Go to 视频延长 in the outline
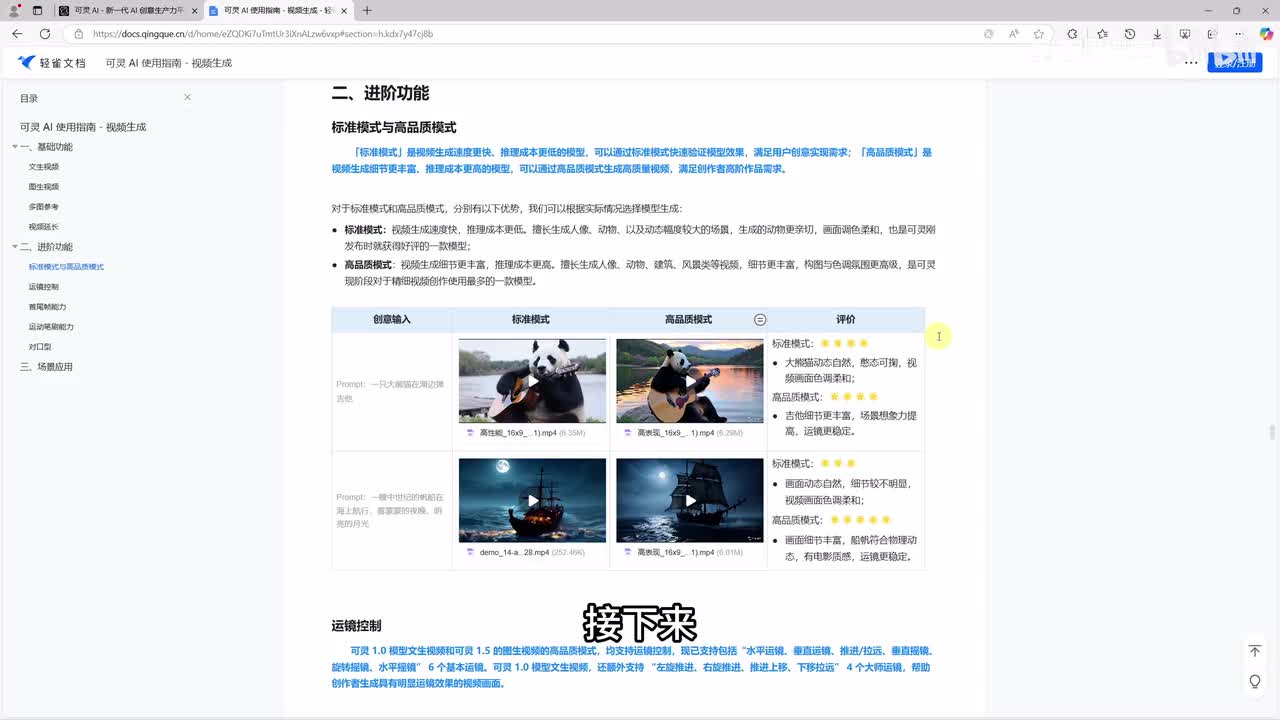 point(44,227)
